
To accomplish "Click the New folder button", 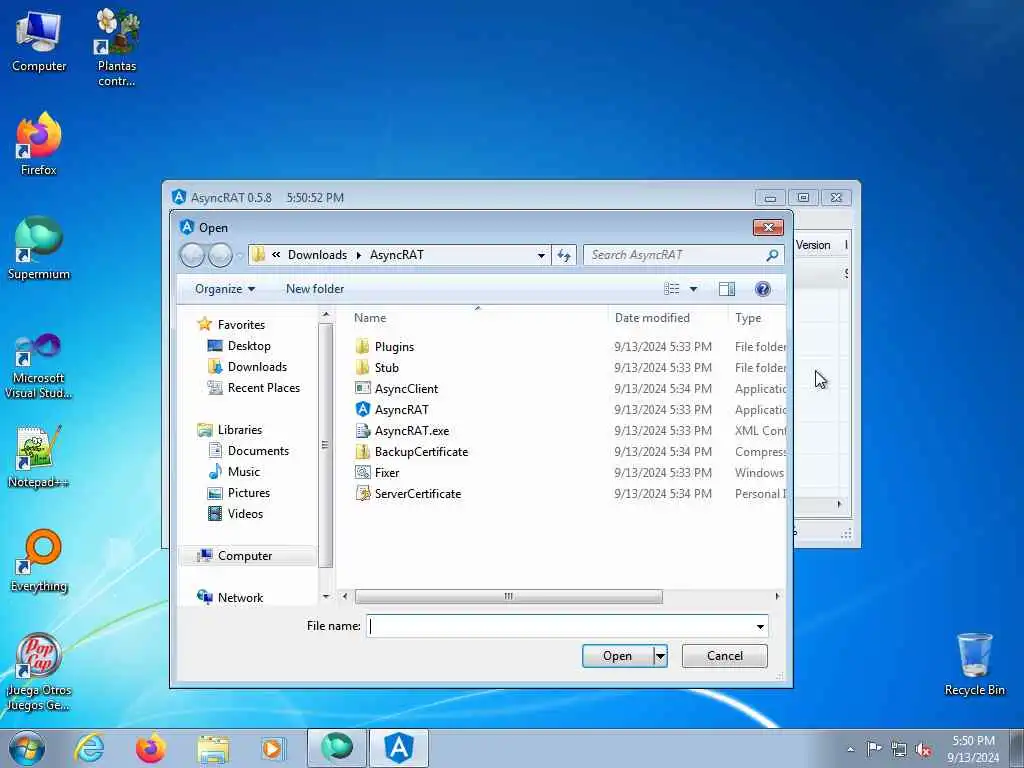I will click(x=315, y=289).
